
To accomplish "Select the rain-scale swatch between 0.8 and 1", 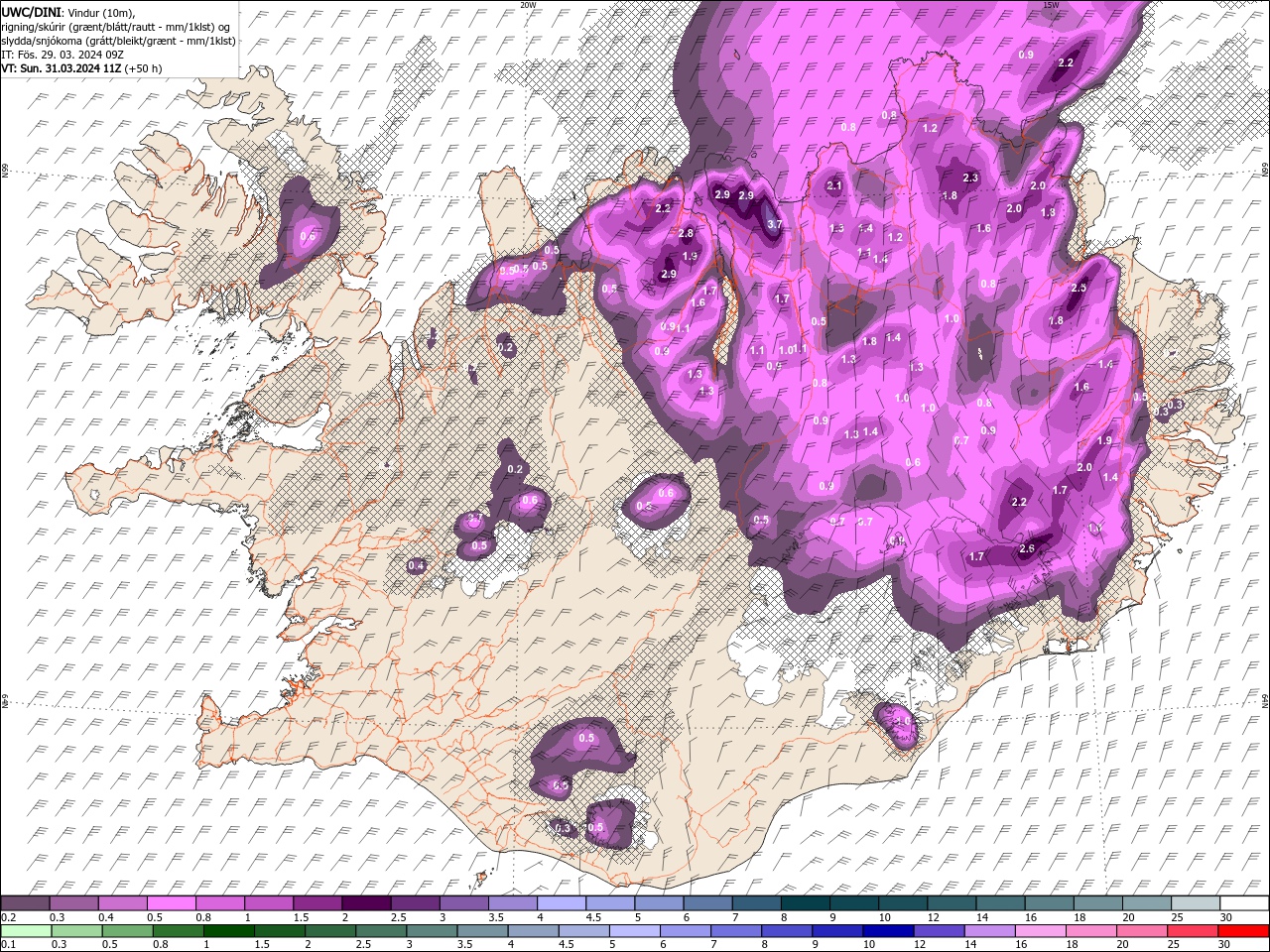I will [178, 931].
